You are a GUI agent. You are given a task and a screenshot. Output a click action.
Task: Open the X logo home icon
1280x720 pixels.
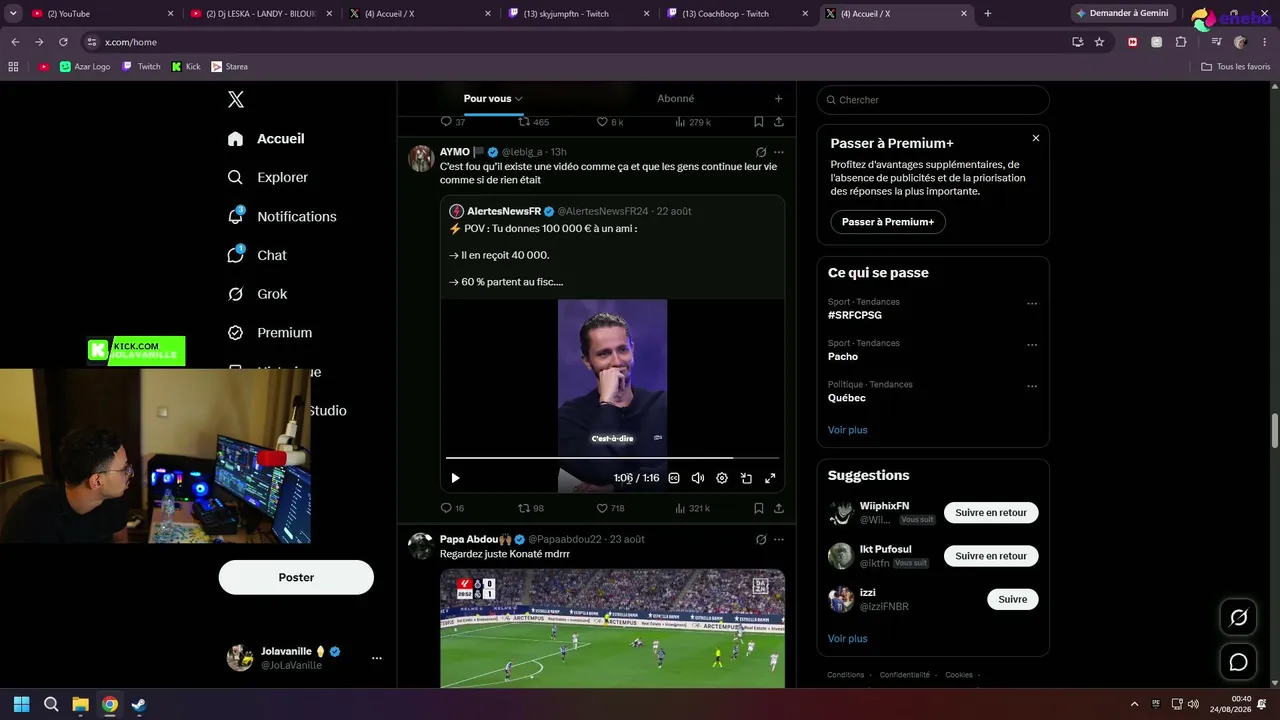pyautogui.click(x=236, y=99)
